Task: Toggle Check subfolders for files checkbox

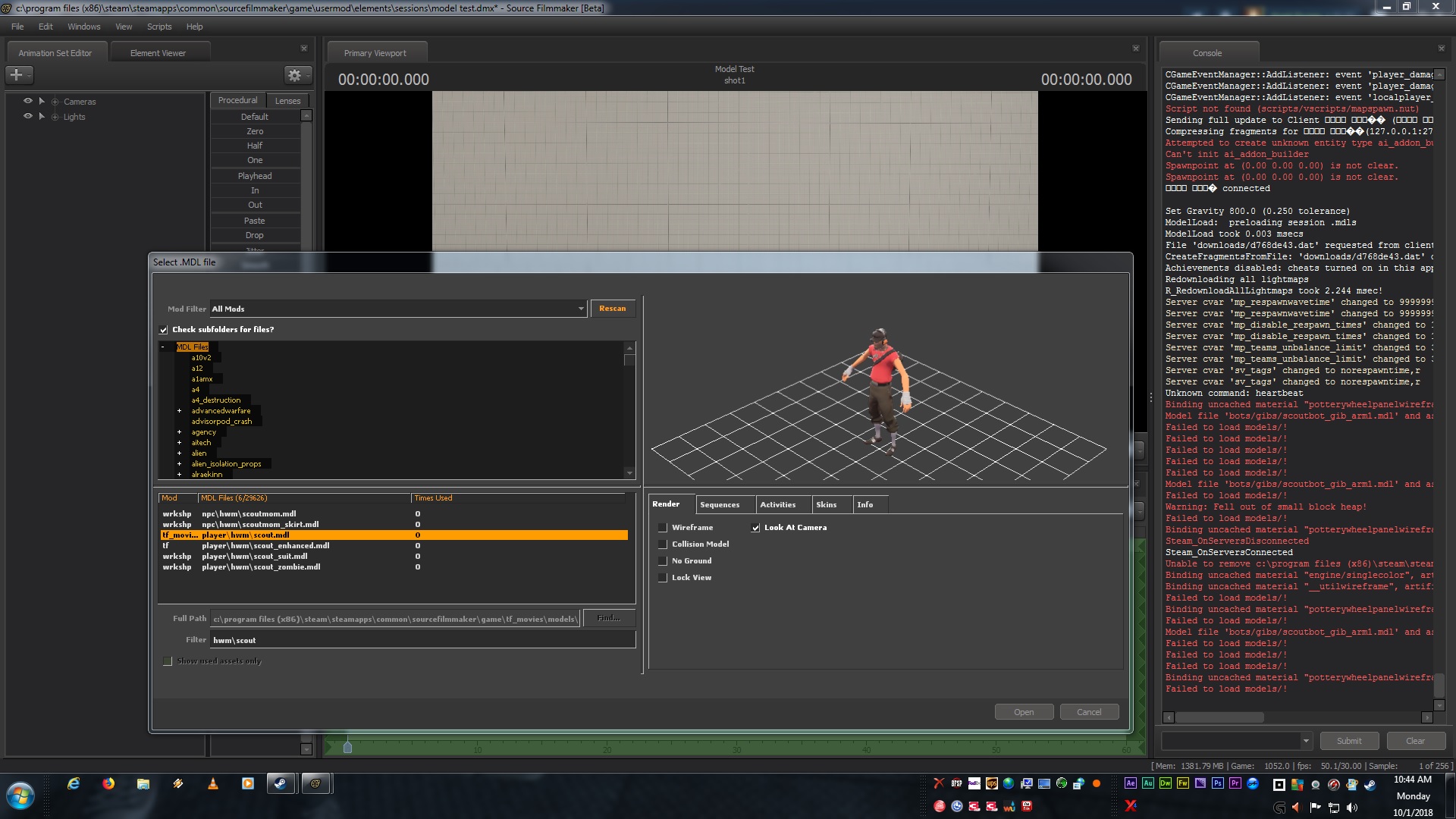Action: 164,330
